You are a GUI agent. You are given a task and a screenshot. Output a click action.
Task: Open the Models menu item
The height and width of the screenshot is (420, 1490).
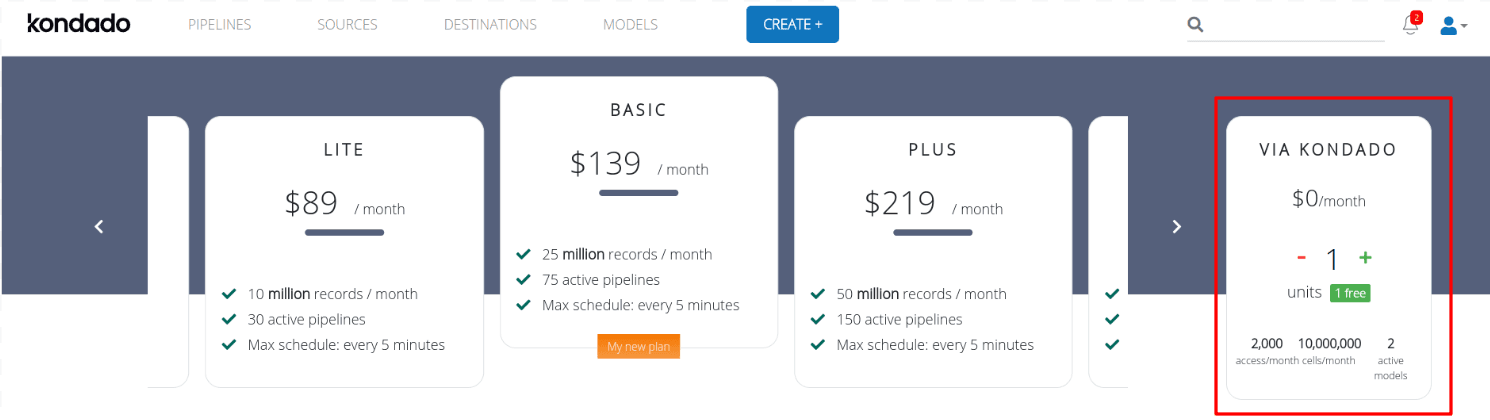click(630, 25)
